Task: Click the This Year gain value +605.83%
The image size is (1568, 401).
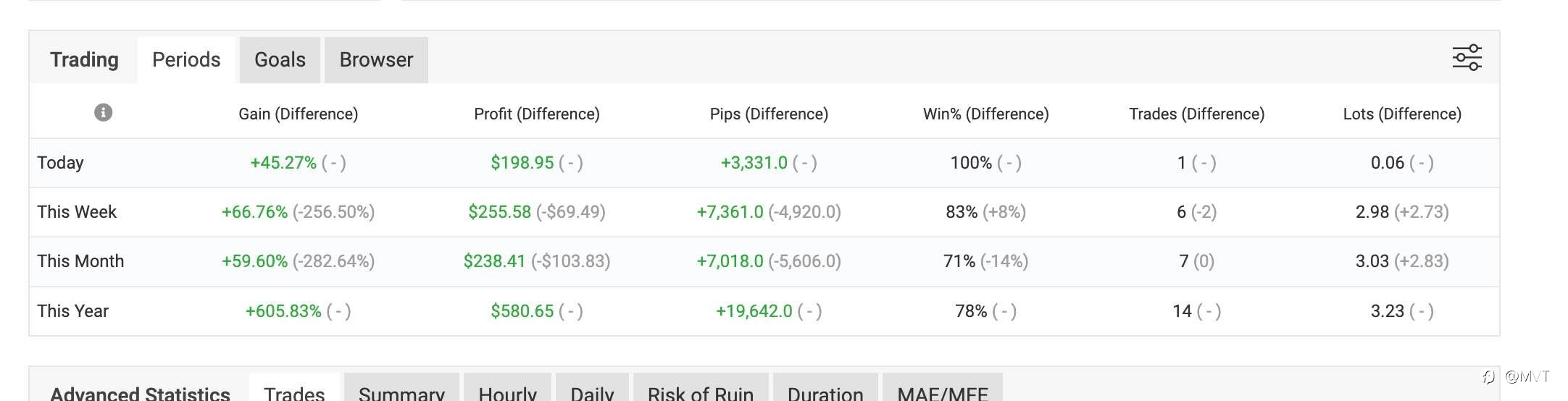Action: coord(283,311)
